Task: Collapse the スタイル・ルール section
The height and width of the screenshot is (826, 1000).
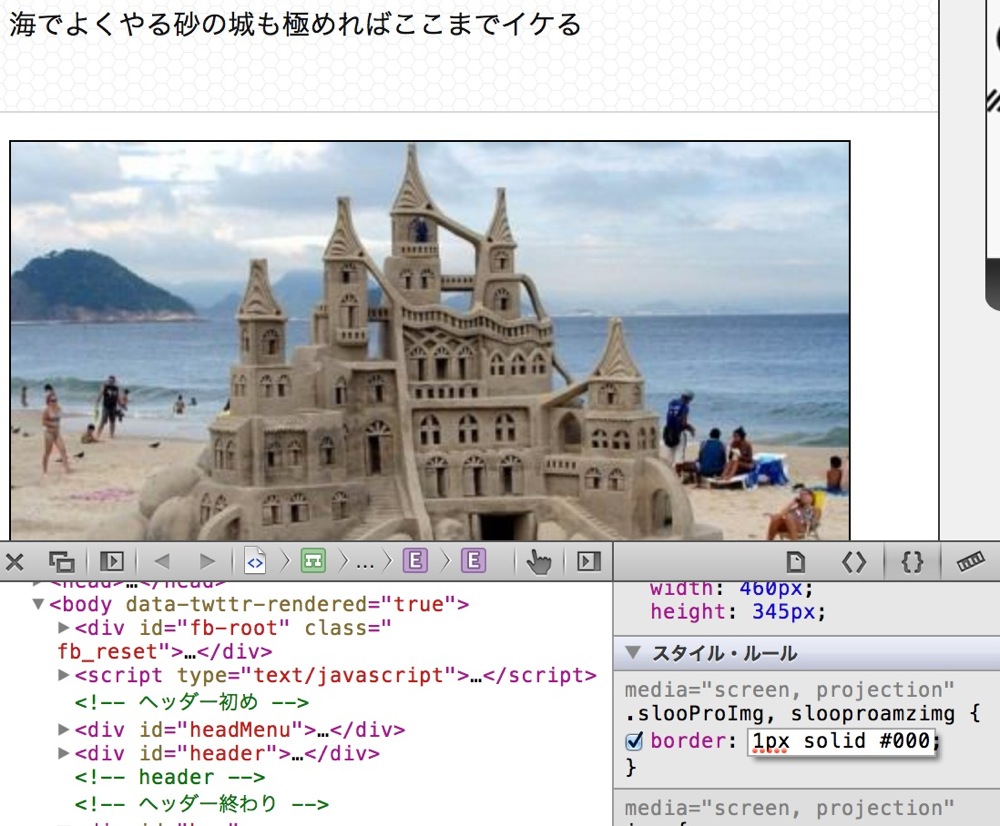Action: [633, 653]
